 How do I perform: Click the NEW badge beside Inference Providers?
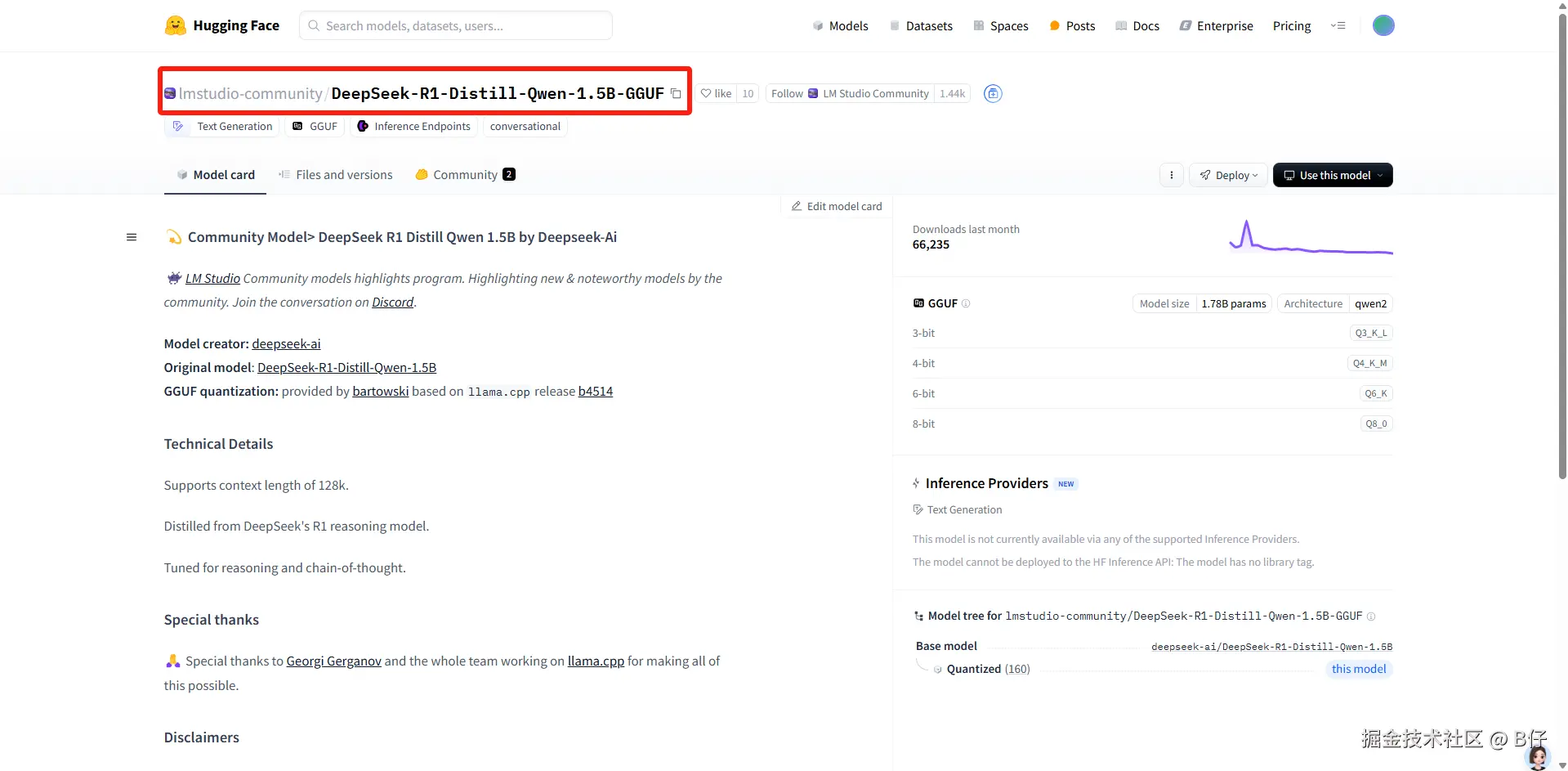click(1065, 484)
